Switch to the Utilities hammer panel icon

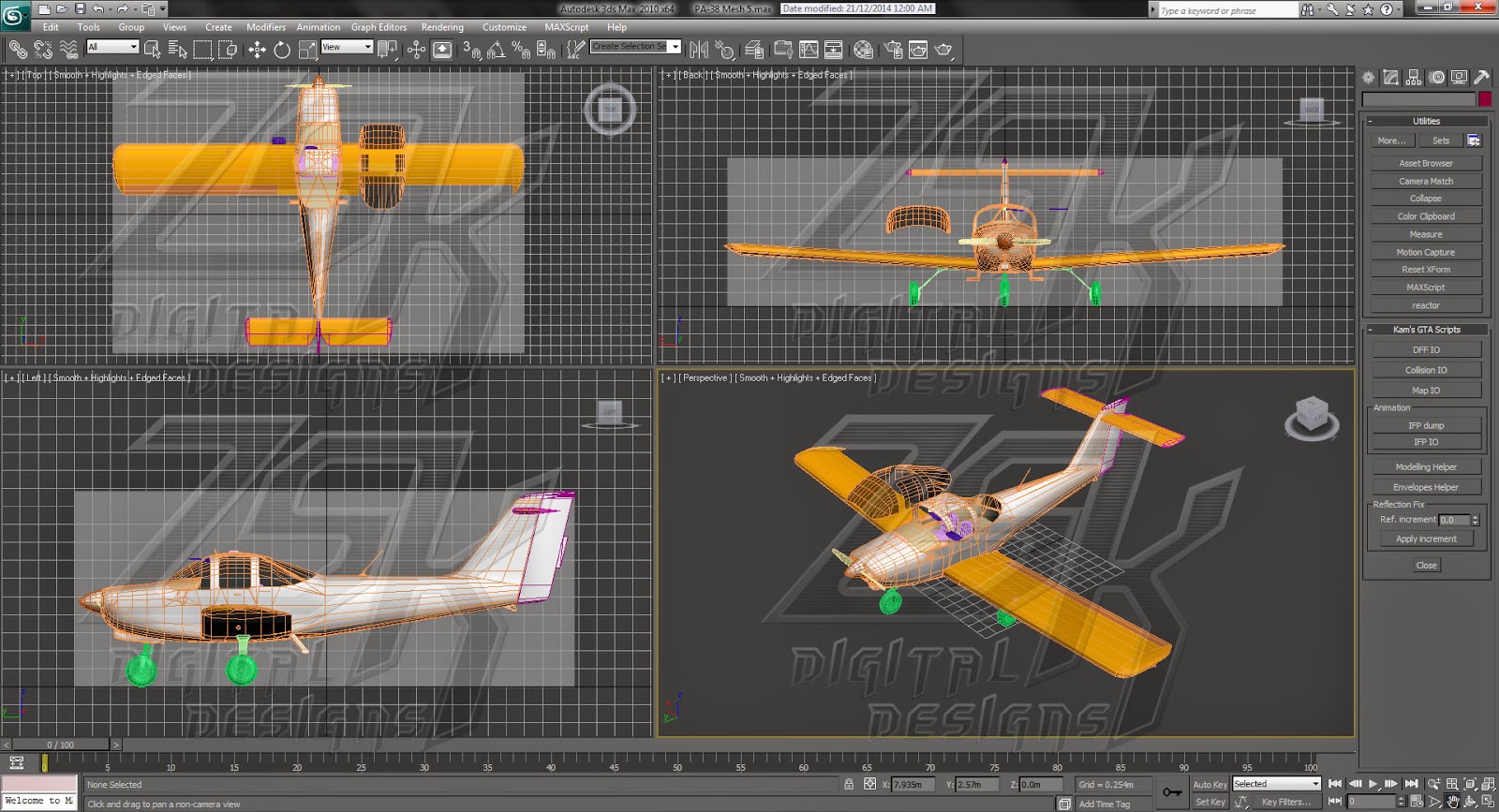pyautogui.click(x=1481, y=78)
